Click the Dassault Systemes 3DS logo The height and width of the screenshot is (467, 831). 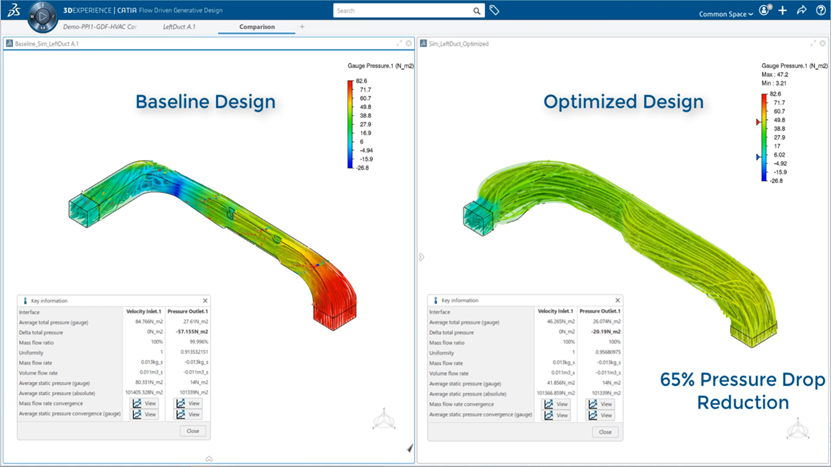tap(14, 10)
